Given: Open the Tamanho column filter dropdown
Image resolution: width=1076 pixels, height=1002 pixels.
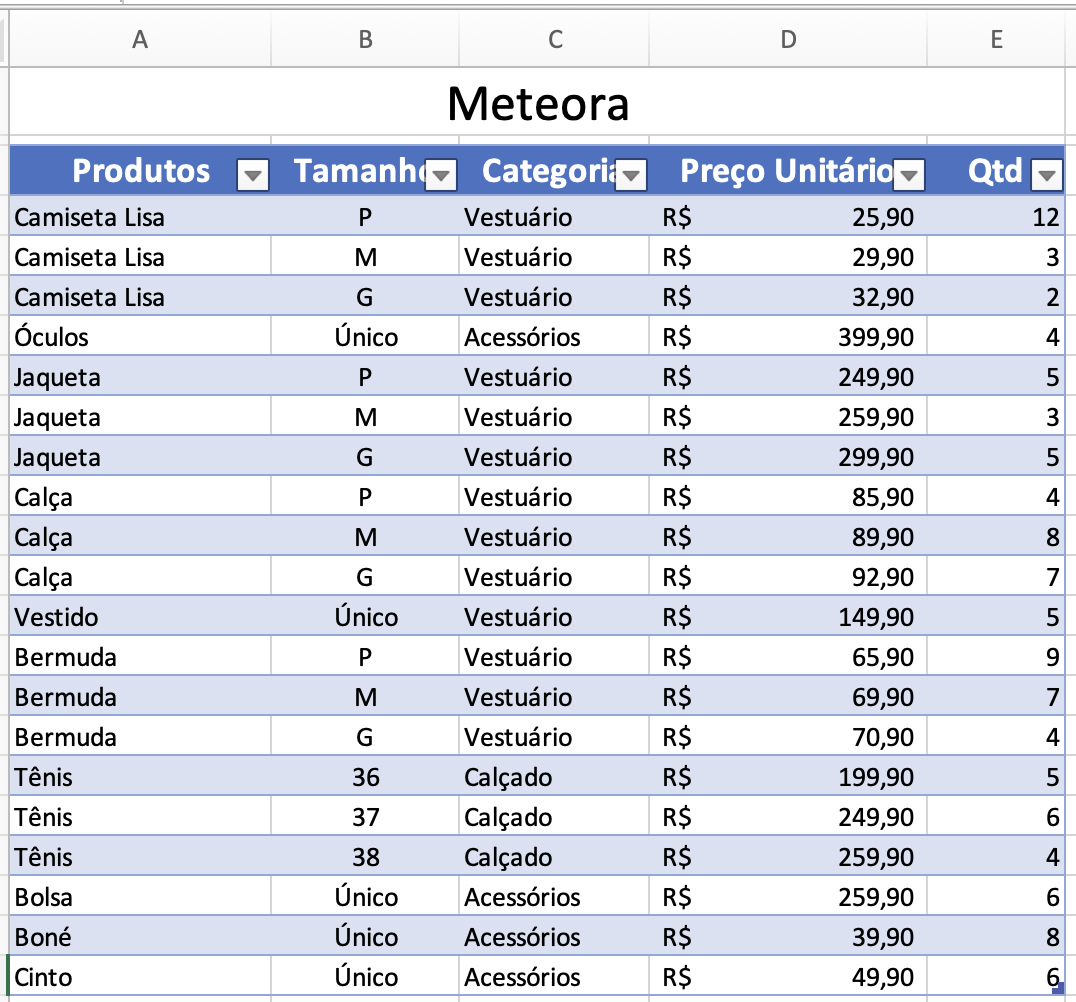Looking at the screenshot, I should (x=441, y=176).
